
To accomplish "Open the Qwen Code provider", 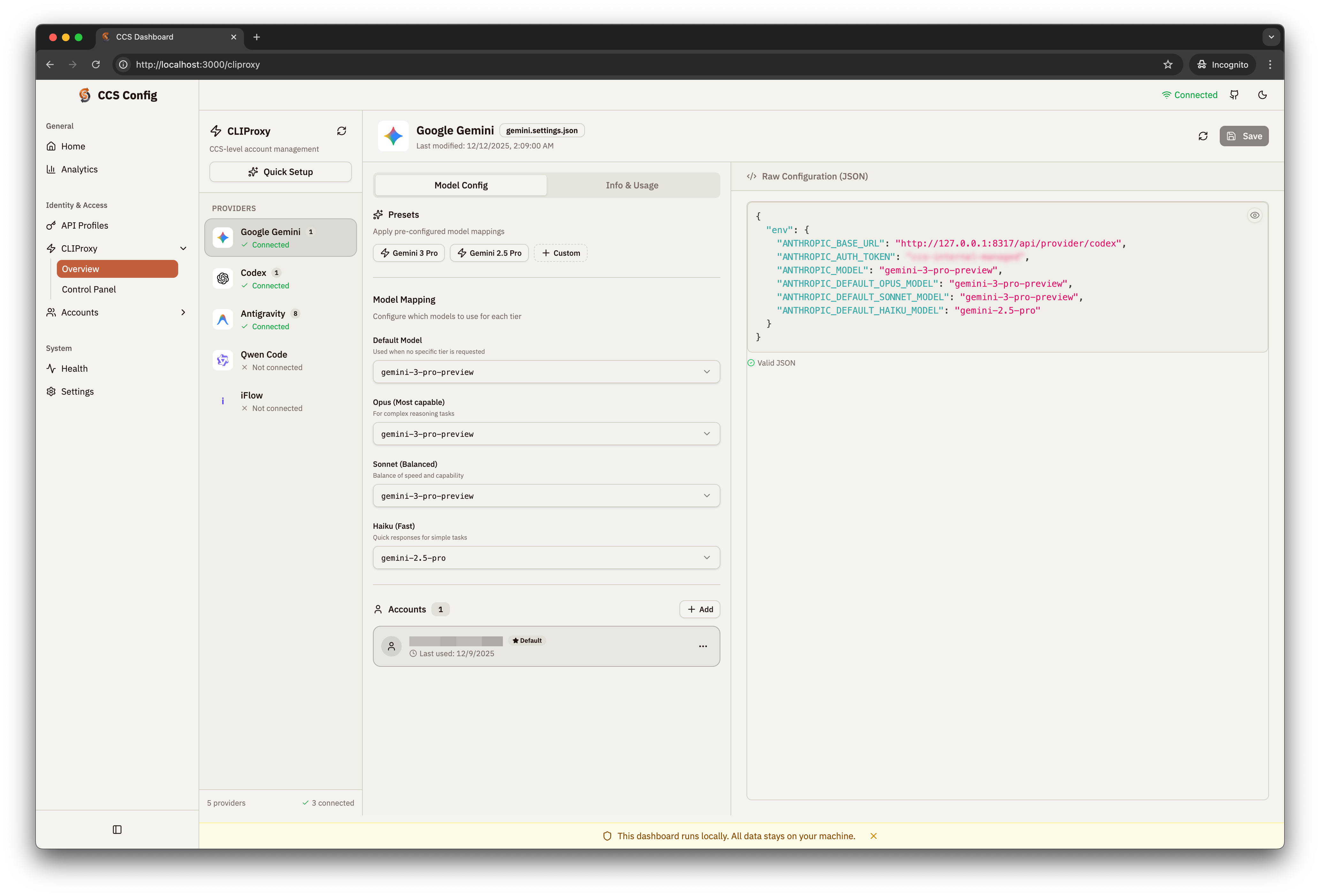I will pos(223,360).
